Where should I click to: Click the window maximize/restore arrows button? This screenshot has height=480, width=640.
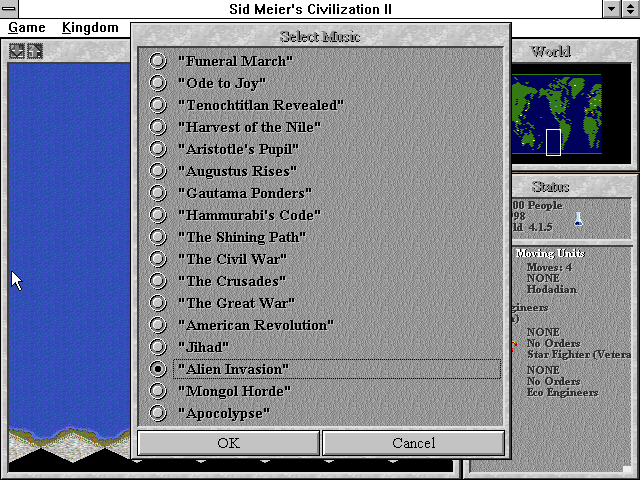[x=630, y=9]
